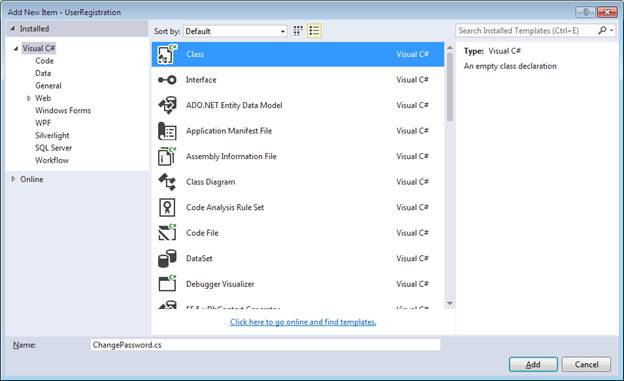
Task: Click the scroll down arrow of template list
Action: point(450,303)
